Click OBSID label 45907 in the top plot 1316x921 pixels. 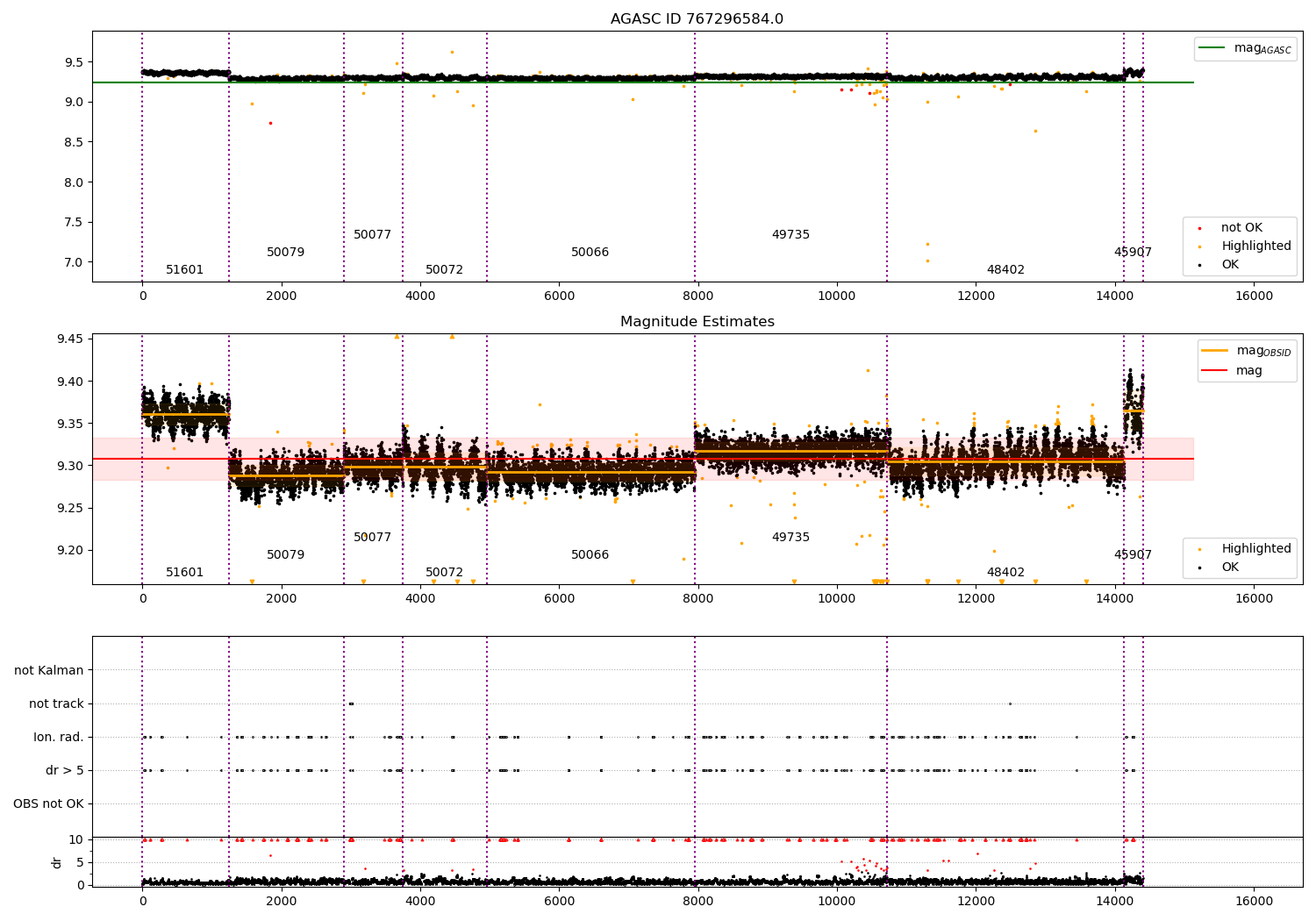coord(1133,253)
